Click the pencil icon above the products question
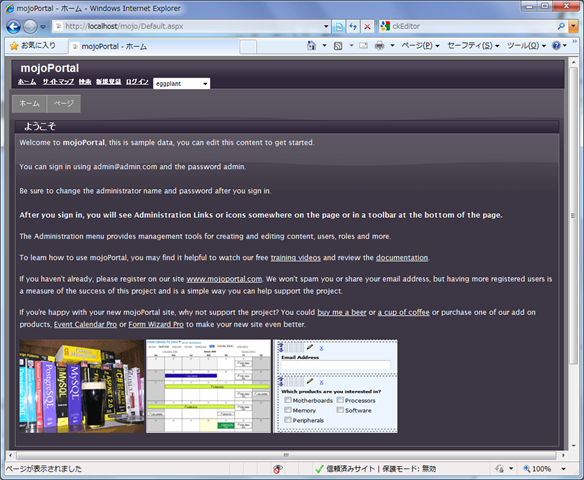This screenshot has width=584, height=480. tap(310, 381)
